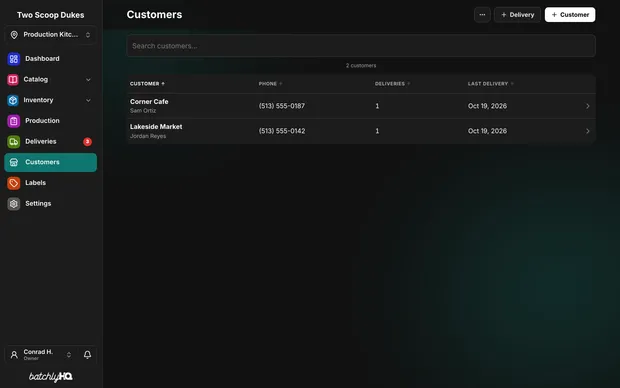Open Lakeside Market row chevron
This screenshot has width=620, height=388.
588,131
